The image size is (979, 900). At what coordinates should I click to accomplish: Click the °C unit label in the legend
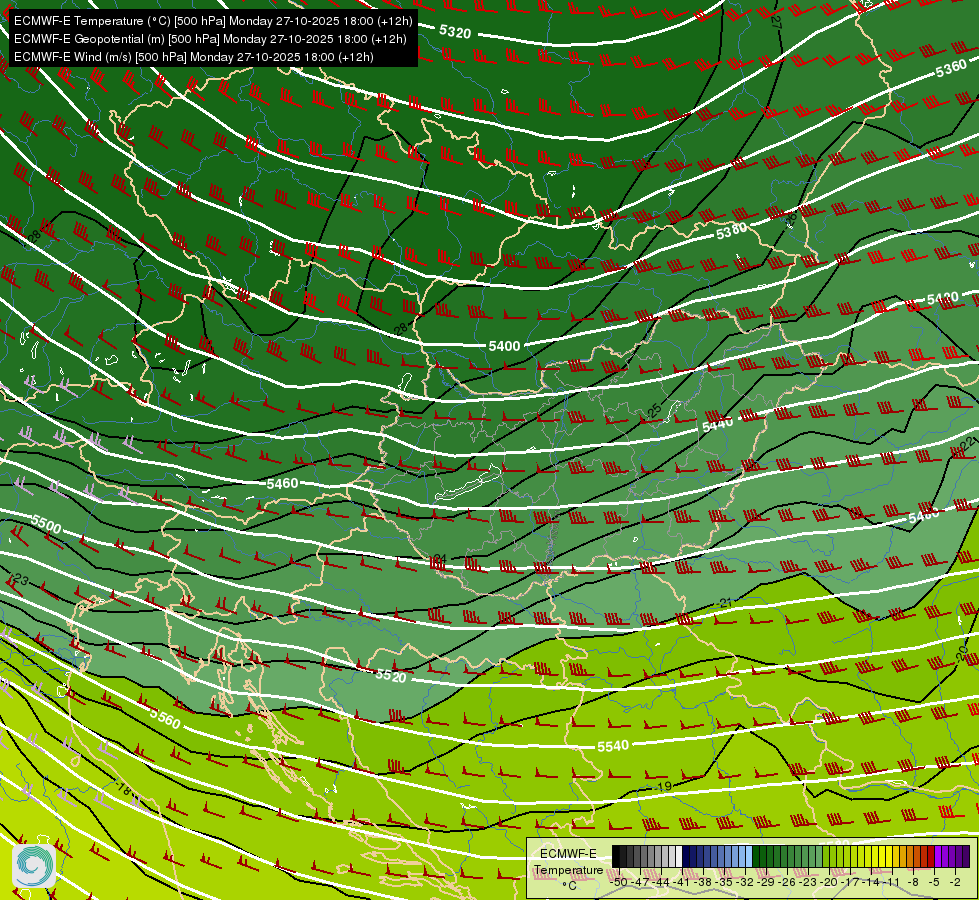pyautogui.click(x=569, y=886)
